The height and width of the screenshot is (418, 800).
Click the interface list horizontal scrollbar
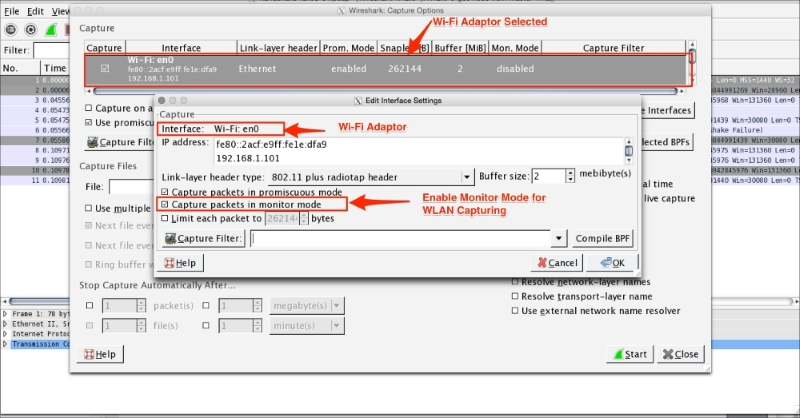[386, 91]
